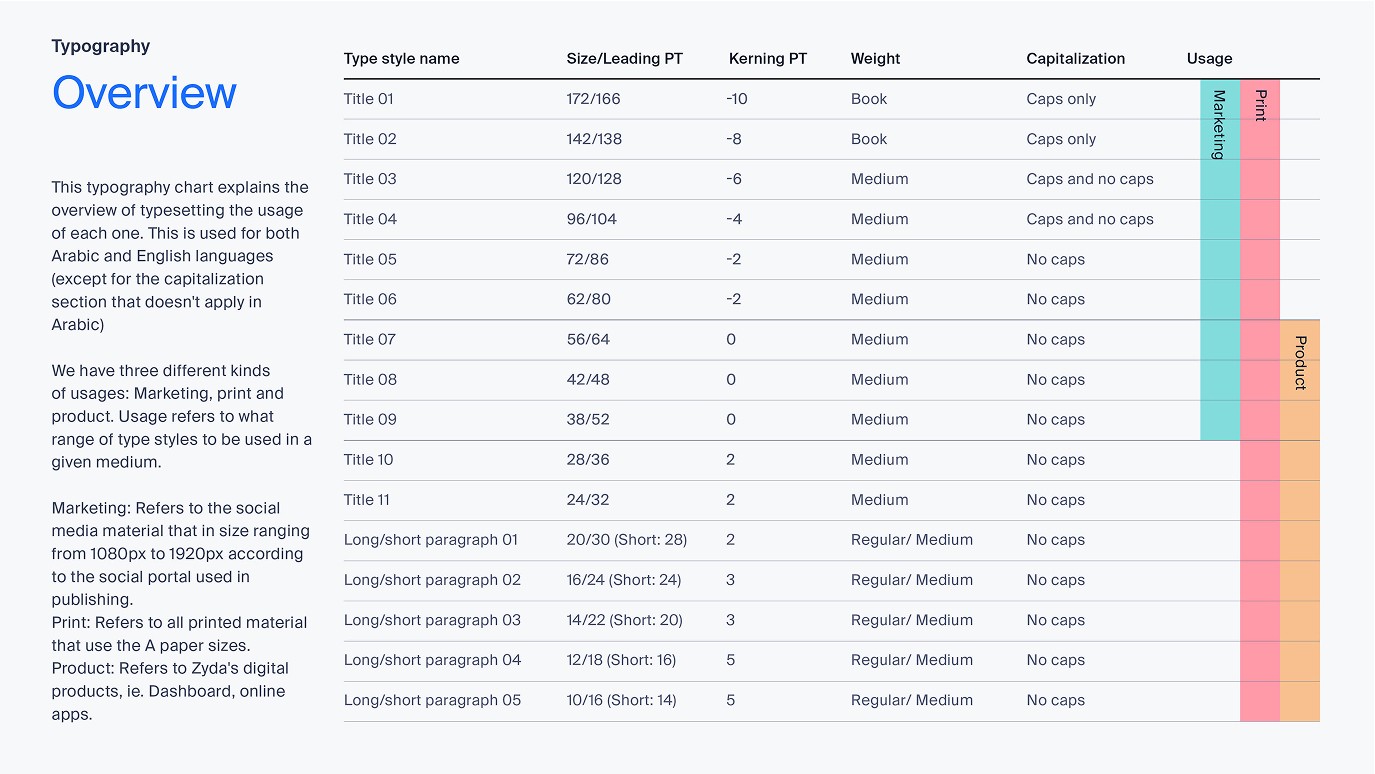Click the Size/Leading PT column header
The image size is (1375, 774).
625,59
